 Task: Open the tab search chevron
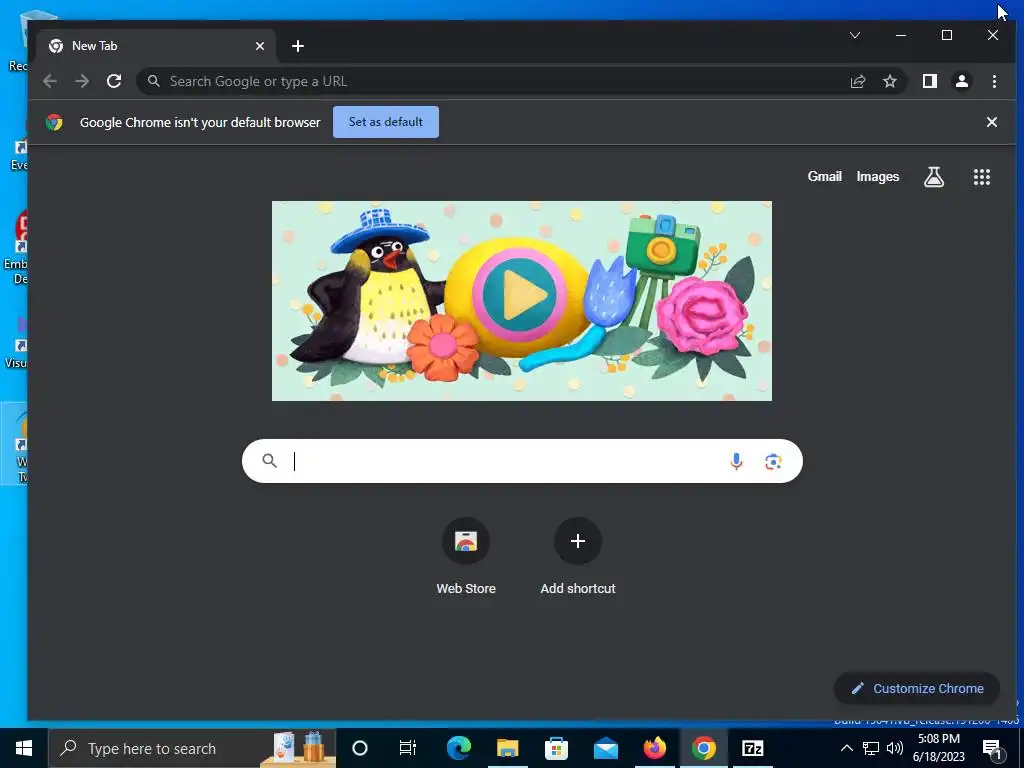855,35
